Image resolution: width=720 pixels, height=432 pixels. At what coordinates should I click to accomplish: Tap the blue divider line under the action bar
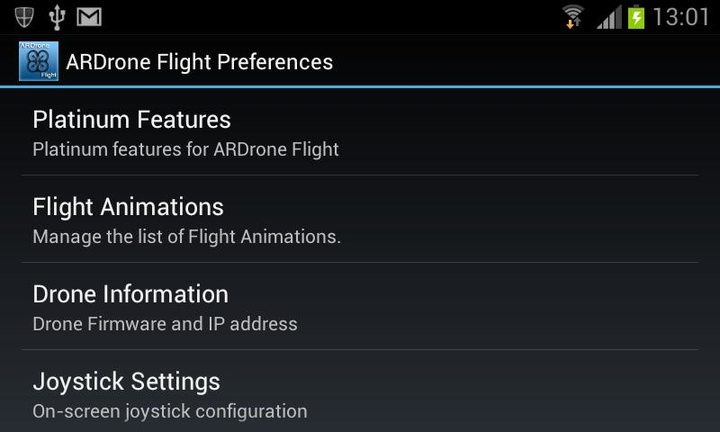pyautogui.click(x=360, y=87)
